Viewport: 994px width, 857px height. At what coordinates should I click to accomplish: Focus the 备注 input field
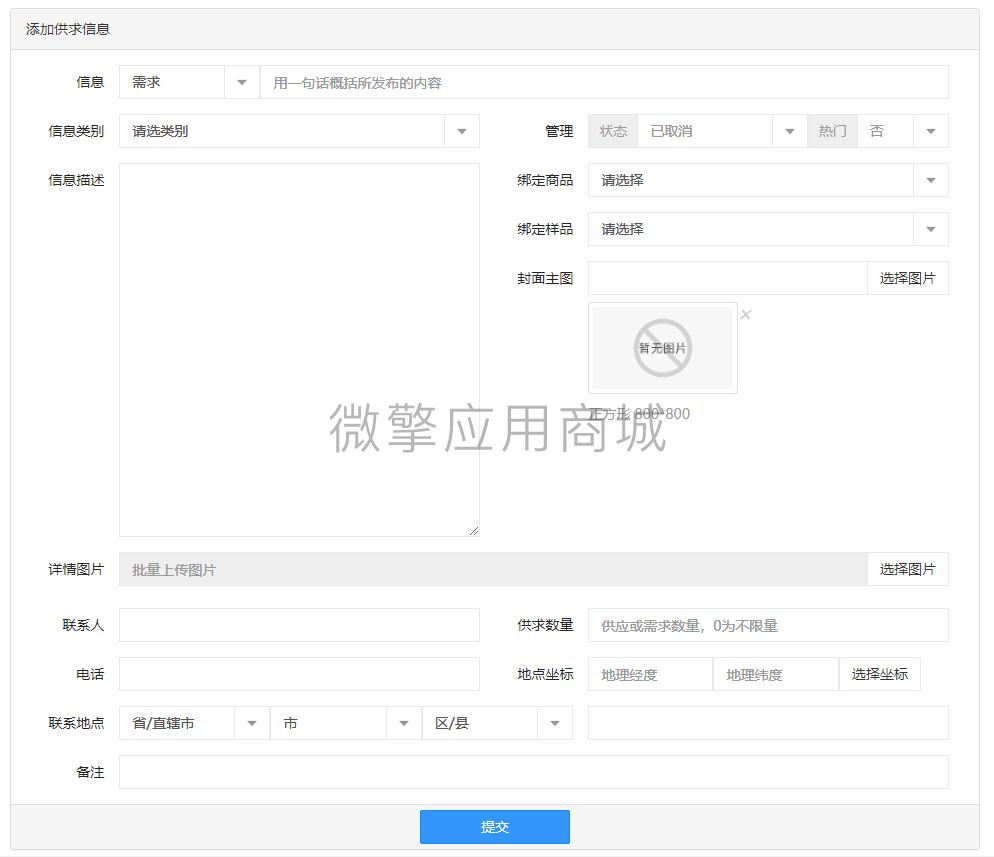(x=534, y=772)
